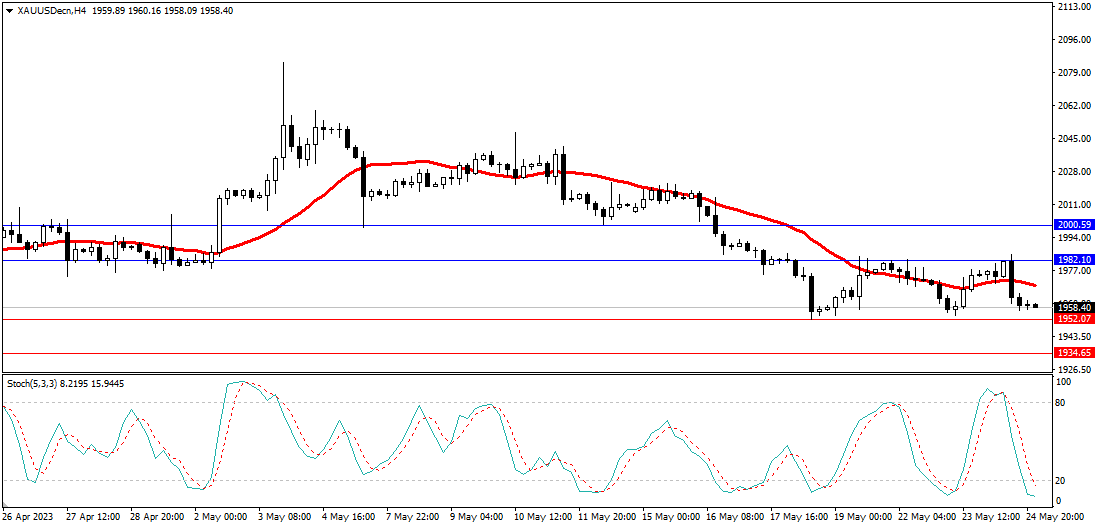Click the 9 May 04:00 time label
The height and width of the screenshot is (528, 1098).
tap(477, 517)
